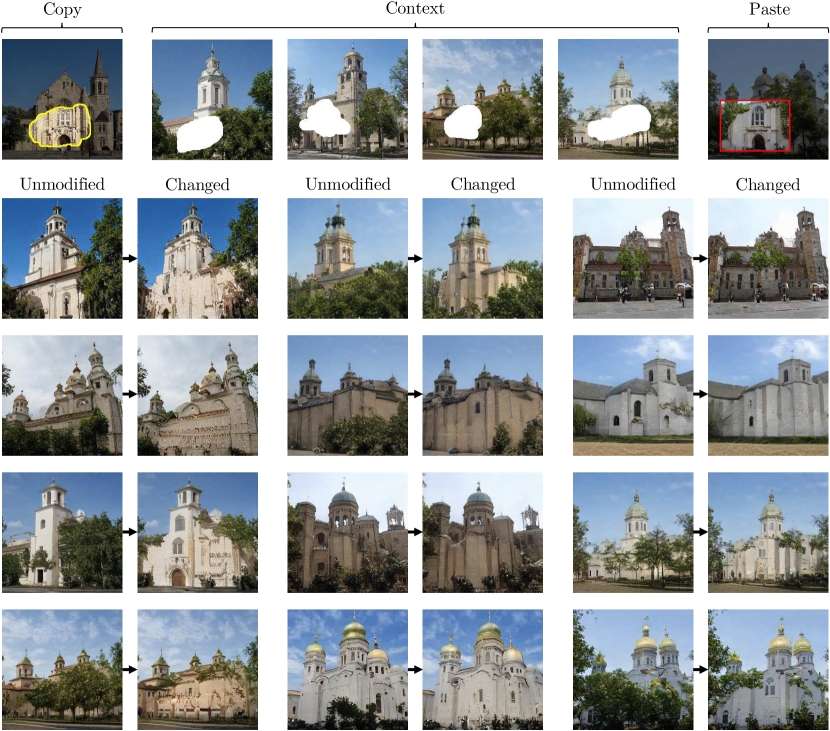The height and width of the screenshot is (731, 830).
Task: Select unmodified white church with apse and lawn
Action: [x=633, y=395]
